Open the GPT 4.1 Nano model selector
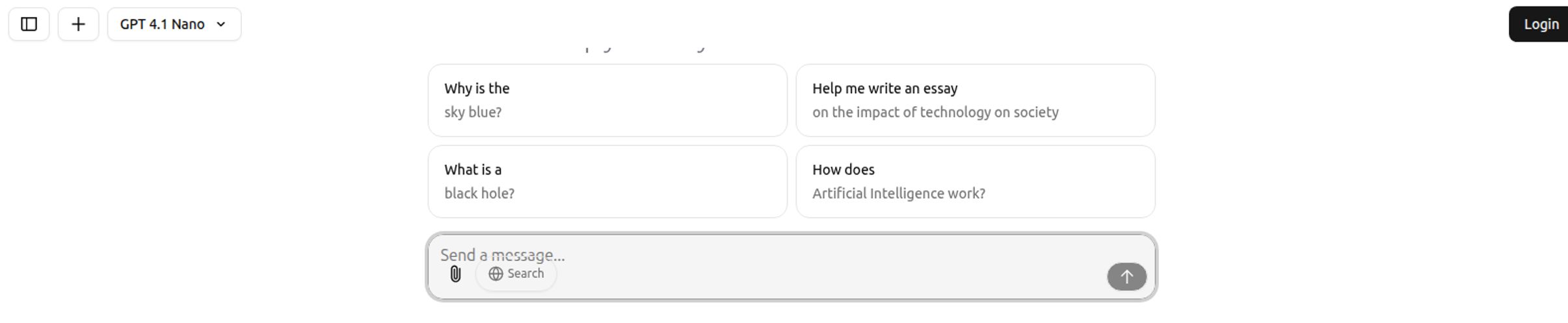The height and width of the screenshot is (323, 1568). coord(174,24)
